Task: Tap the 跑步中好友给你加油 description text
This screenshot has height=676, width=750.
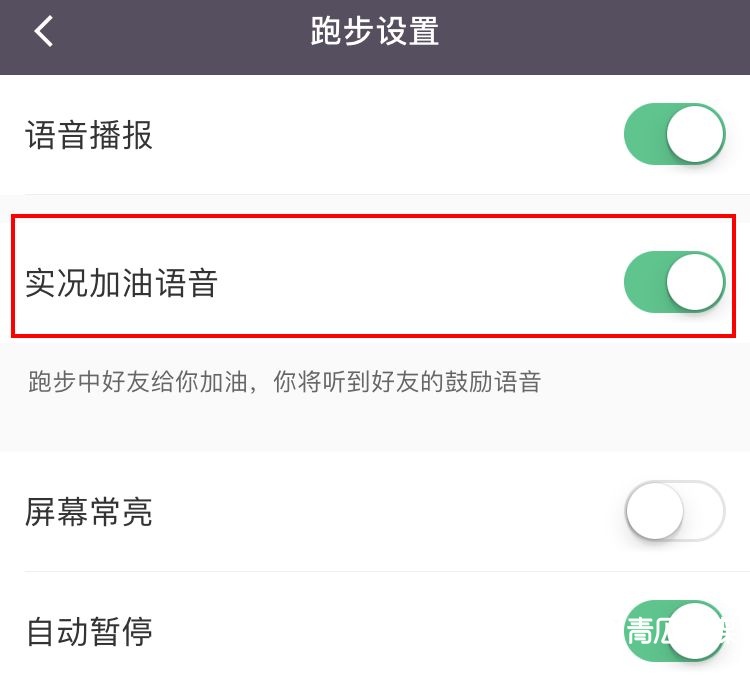Action: pos(283,382)
